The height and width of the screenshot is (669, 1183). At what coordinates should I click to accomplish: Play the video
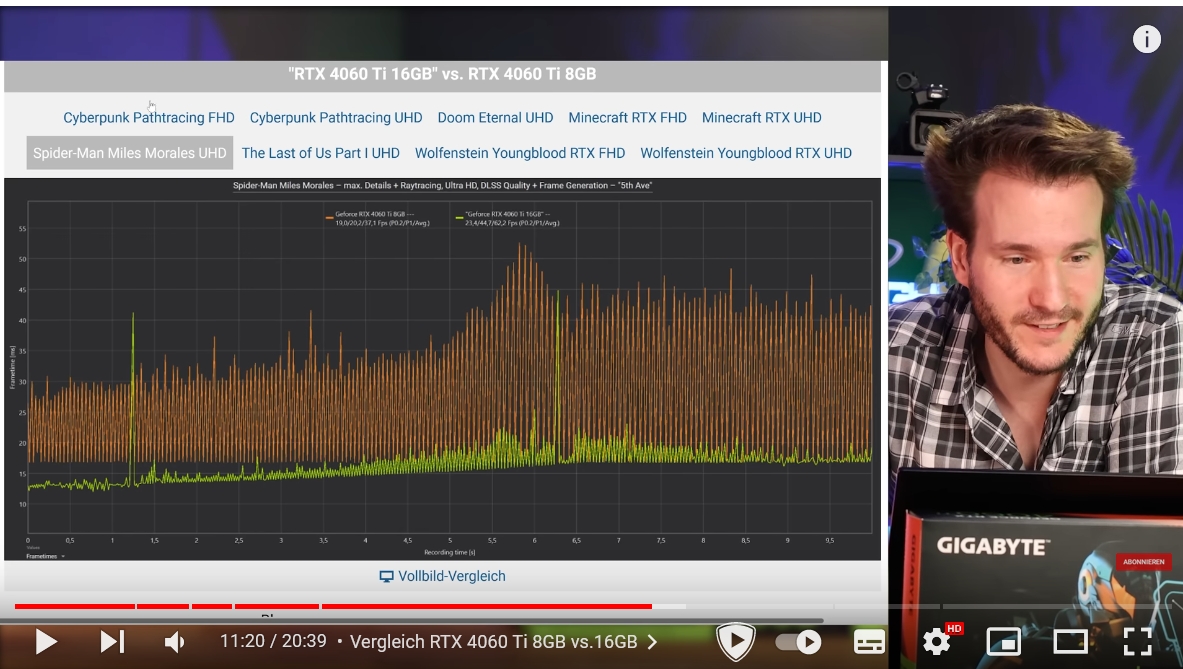point(45,642)
